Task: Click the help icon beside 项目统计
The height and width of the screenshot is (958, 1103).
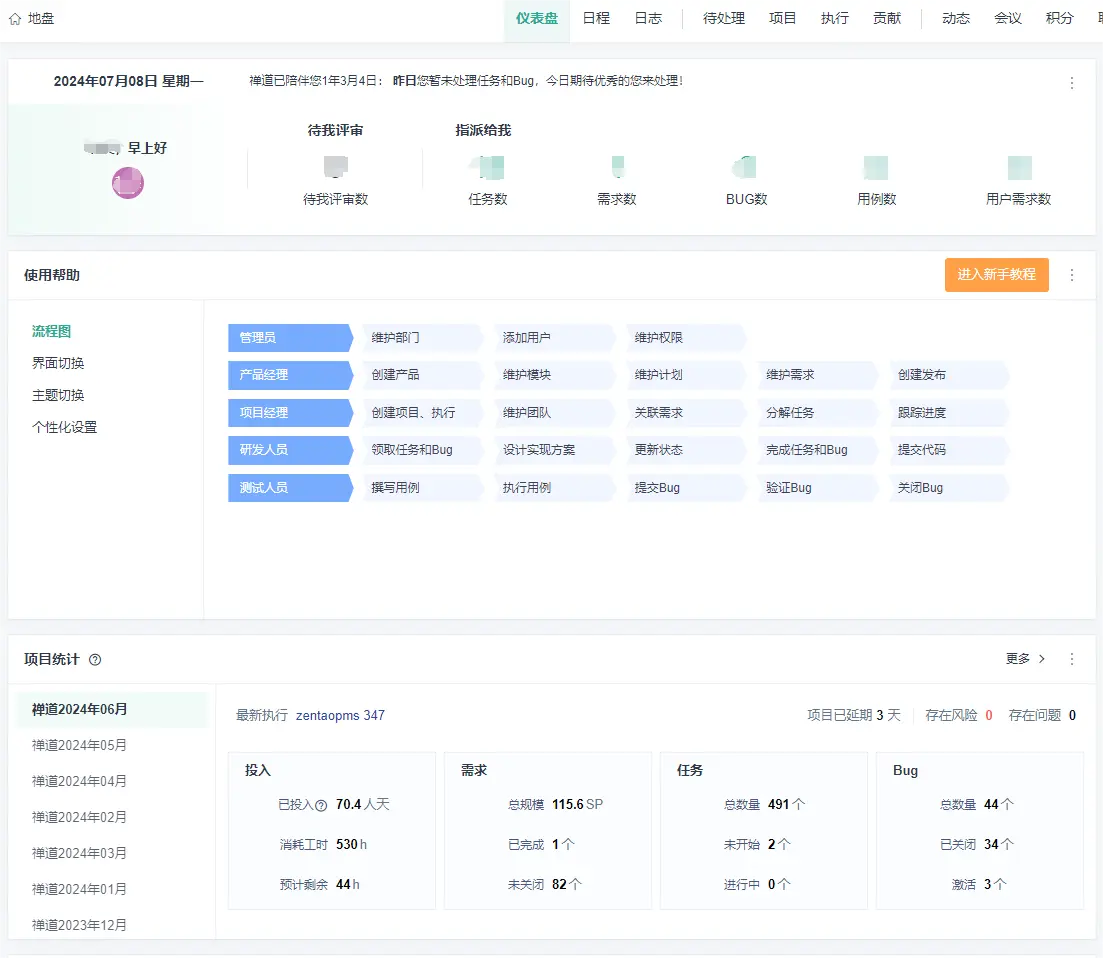Action: tap(95, 660)
